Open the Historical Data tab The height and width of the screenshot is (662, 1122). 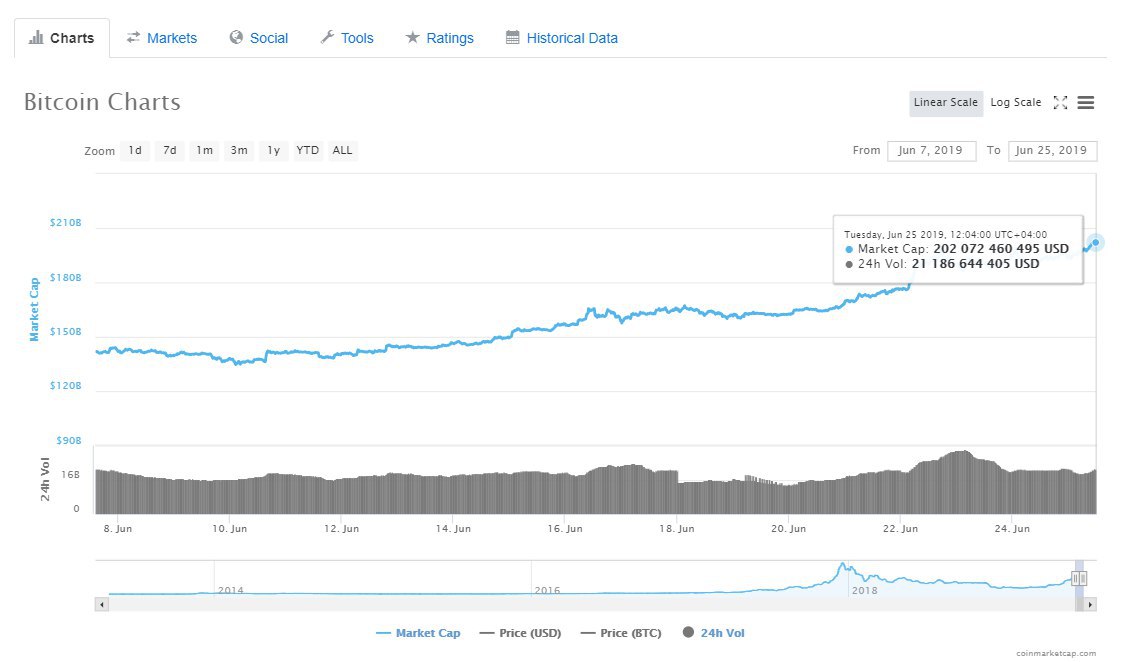(x=561, y=38)
